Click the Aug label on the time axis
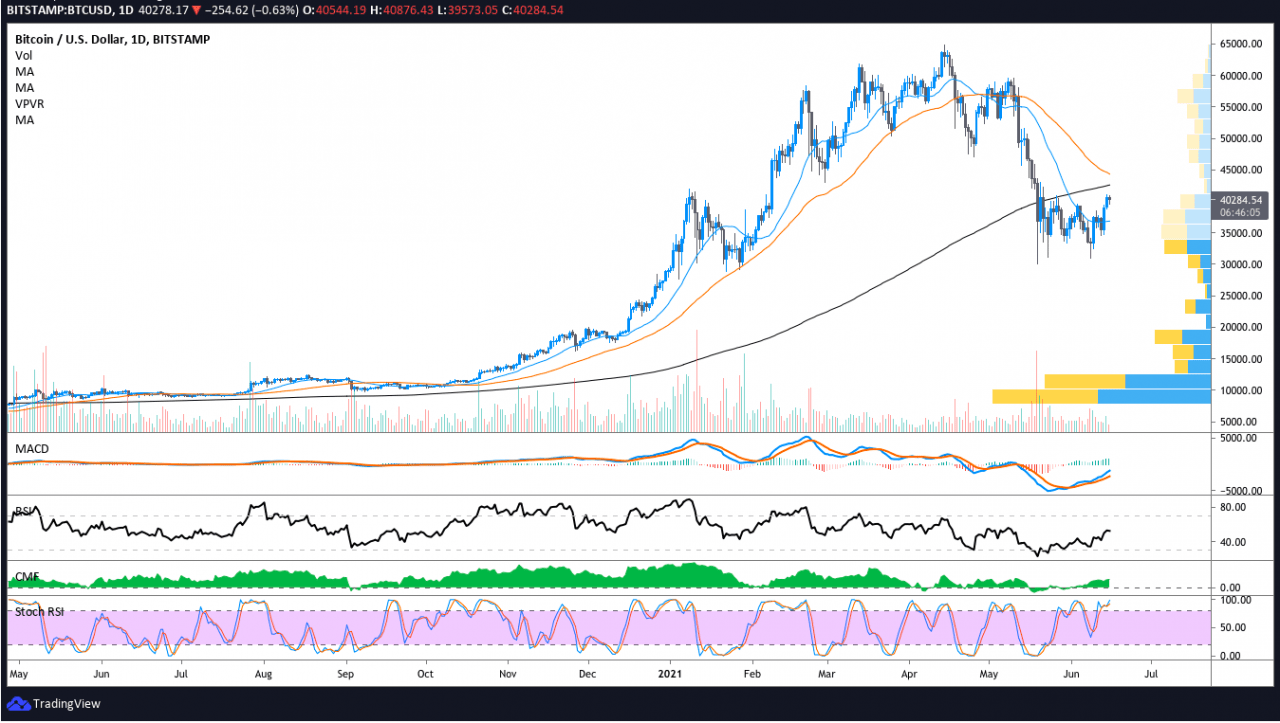This screenshot has height=723, width=1280. [x=265, y=676]
